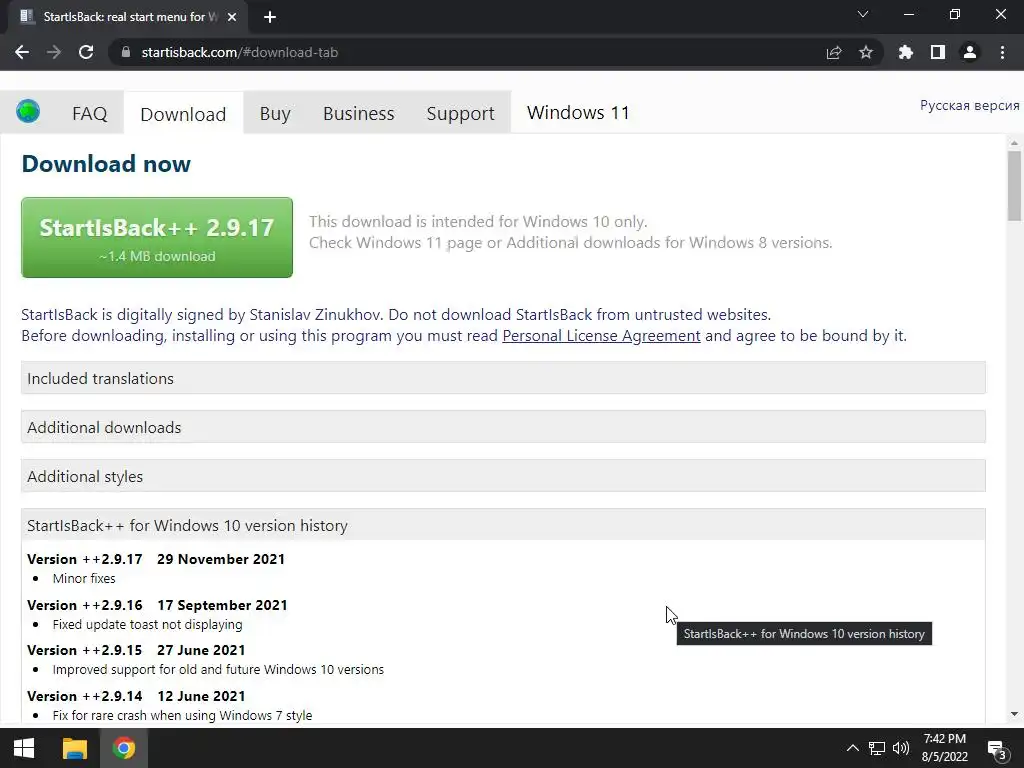Open tab search chevron in title bar
1024x768 pixels.
click(863, 14)
